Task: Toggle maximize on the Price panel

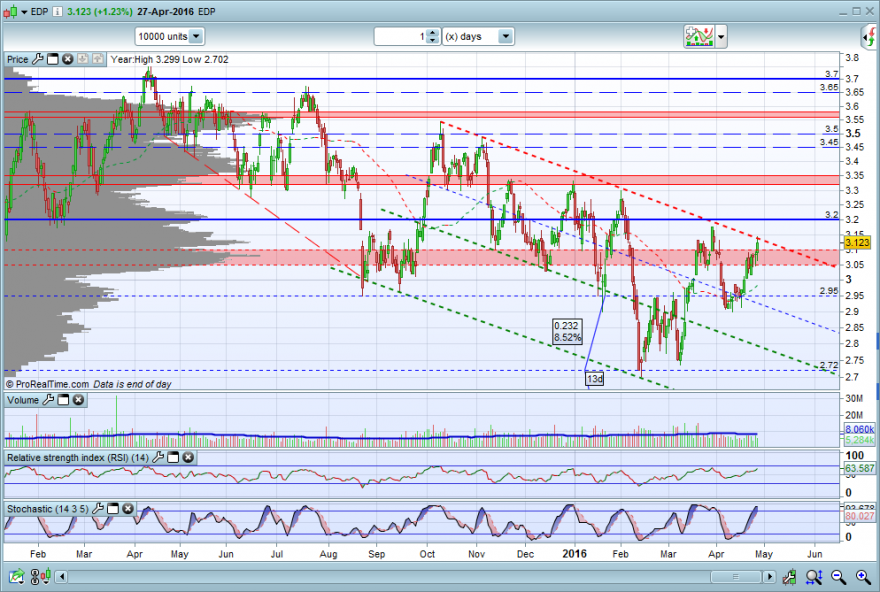Action: (53, 59)
